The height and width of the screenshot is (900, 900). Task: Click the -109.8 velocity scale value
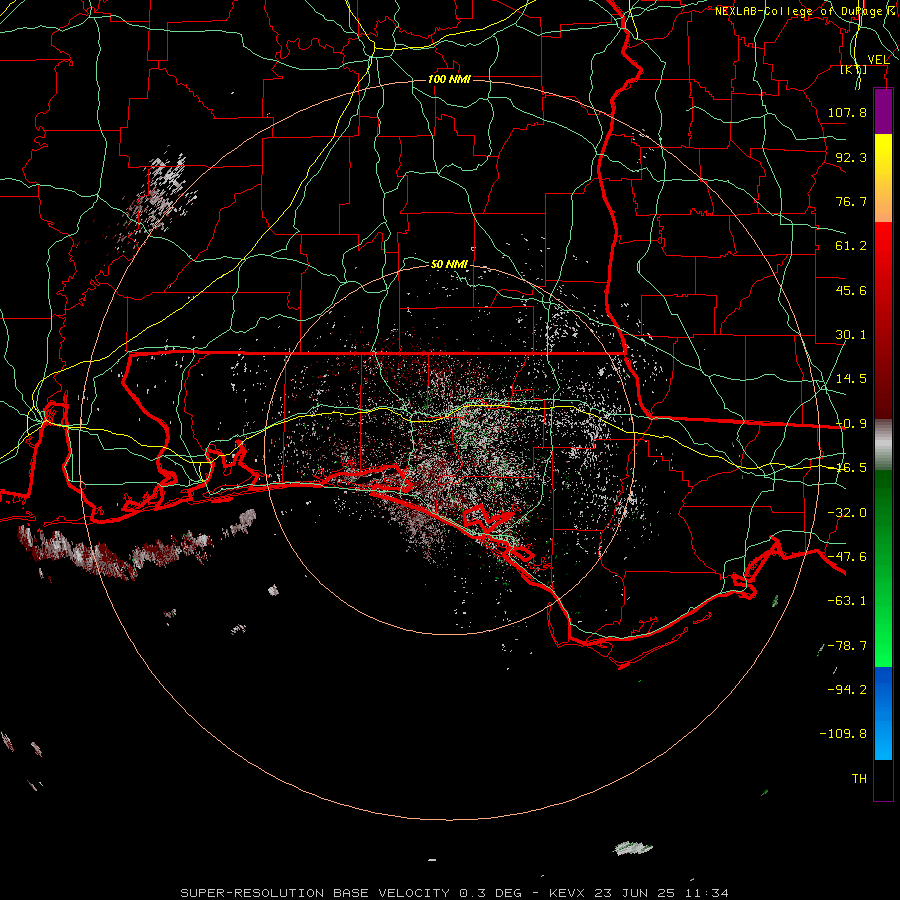[x=843, y=734]
